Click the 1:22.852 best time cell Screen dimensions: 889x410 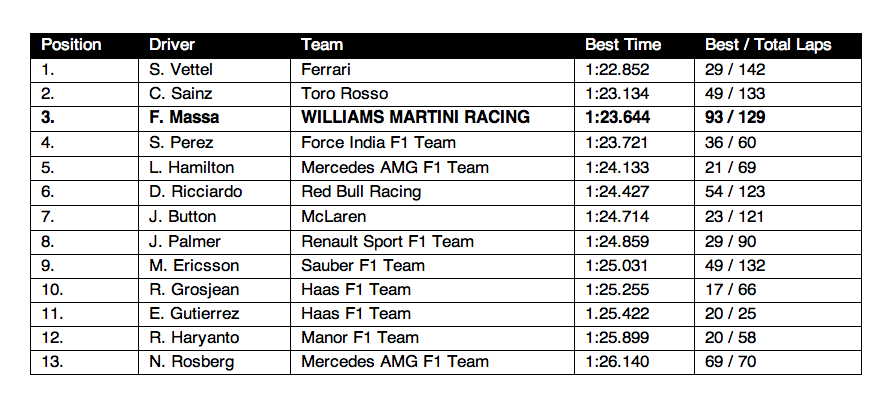pos(618,69)
